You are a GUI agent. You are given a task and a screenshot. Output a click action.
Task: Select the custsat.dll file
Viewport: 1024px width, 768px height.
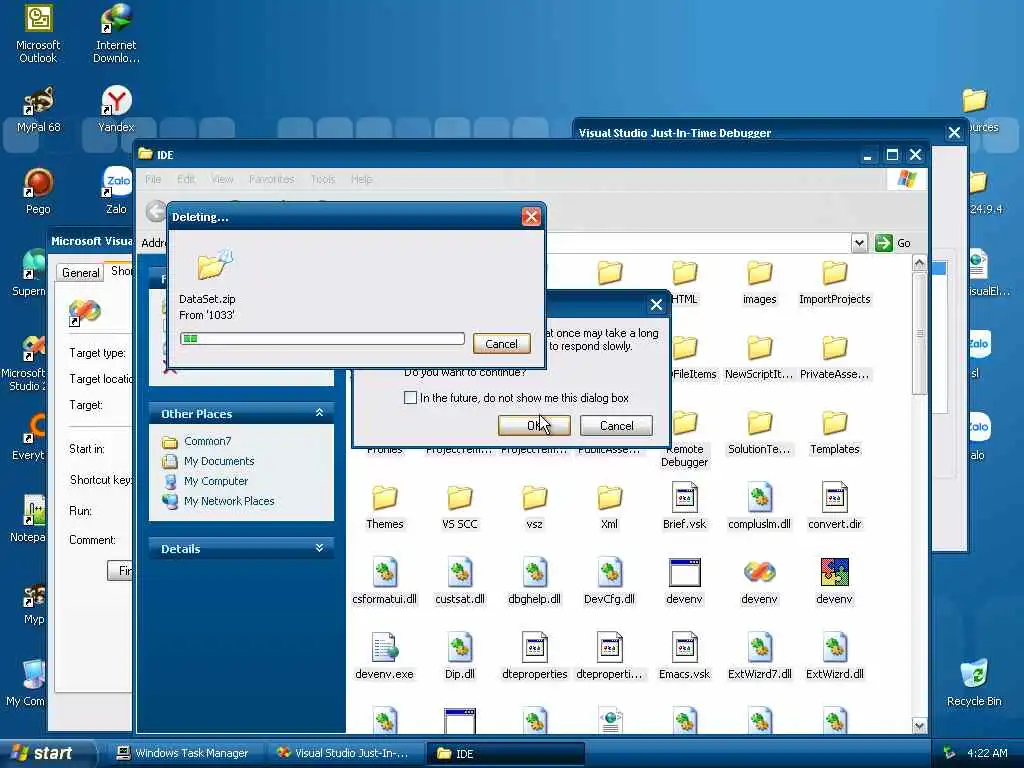coord(460,581)
